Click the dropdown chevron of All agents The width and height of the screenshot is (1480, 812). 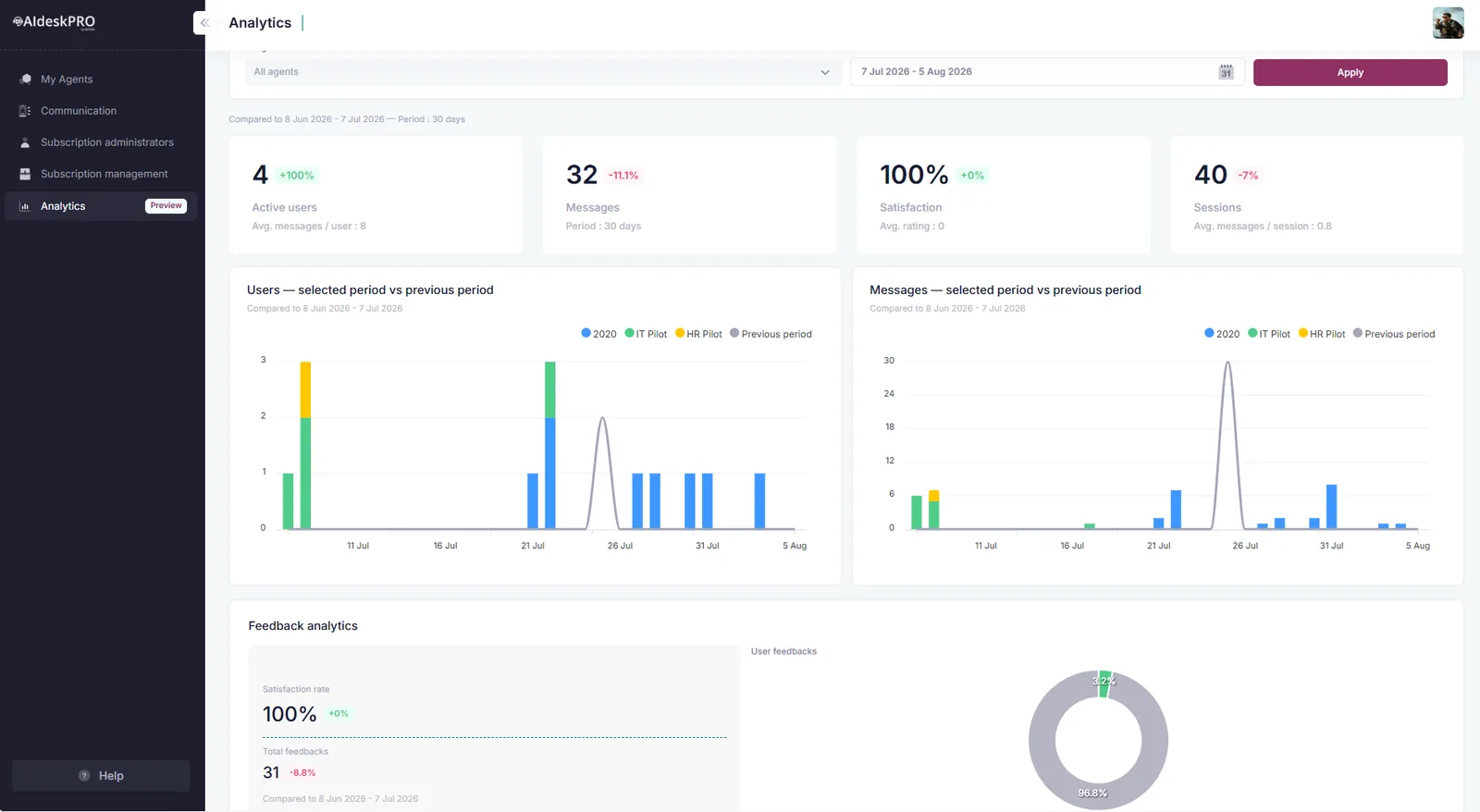coord(825,72)
